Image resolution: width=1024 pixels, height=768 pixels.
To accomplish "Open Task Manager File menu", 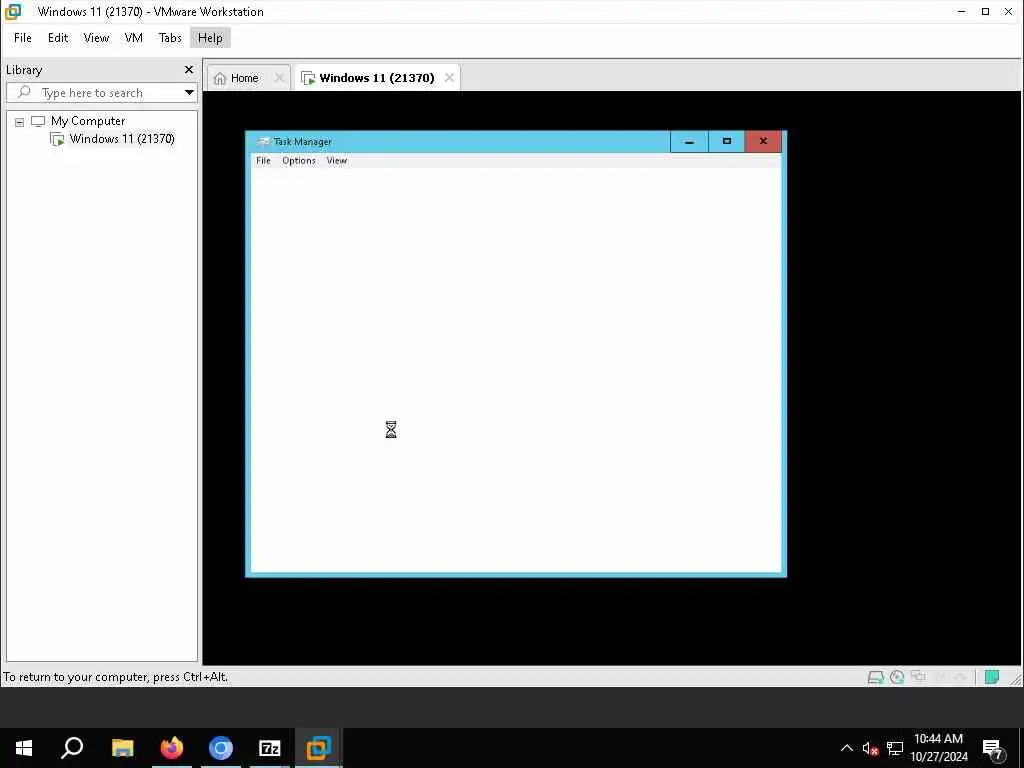I will (x=263, y=161).
